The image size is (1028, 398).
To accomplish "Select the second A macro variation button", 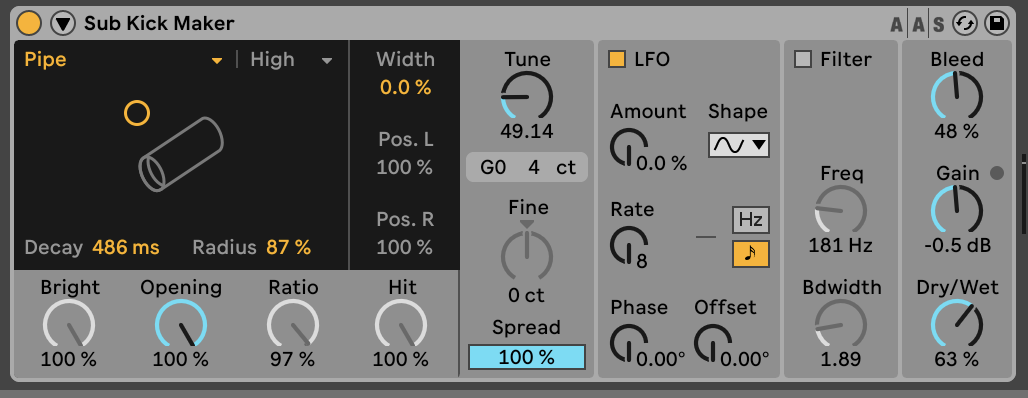I will (x=919, y=25).
